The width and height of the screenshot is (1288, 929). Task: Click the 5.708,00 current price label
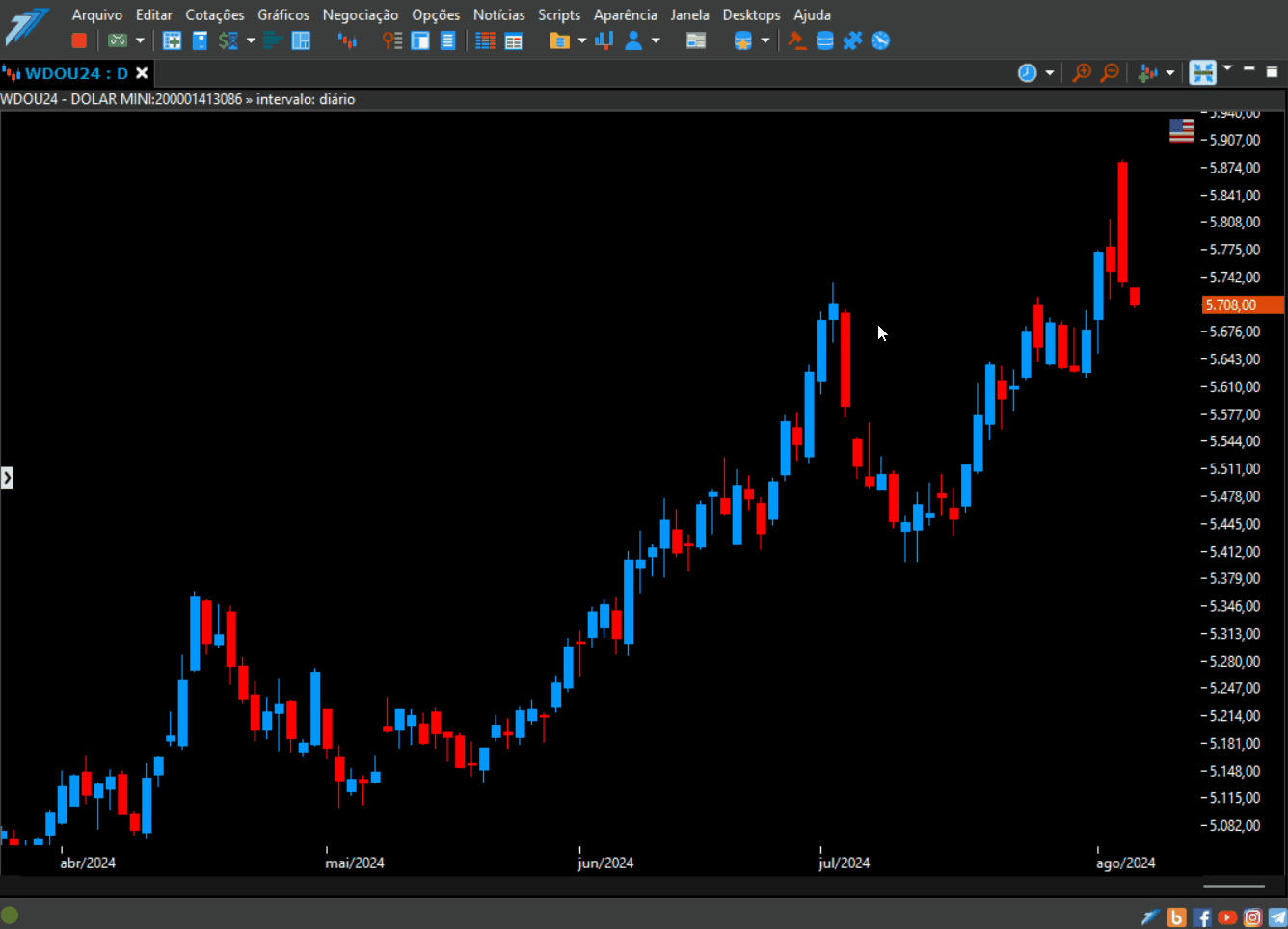coord(1243,305)
